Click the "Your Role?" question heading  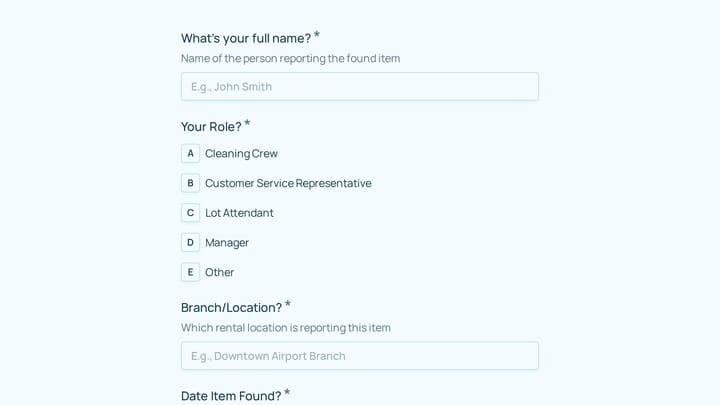click(x=211, y=127)
